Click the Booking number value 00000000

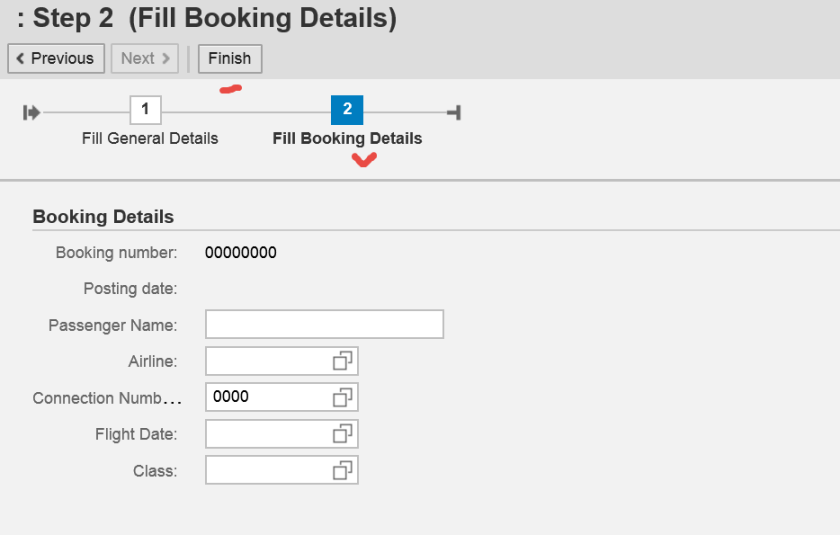tap(241, 253)
